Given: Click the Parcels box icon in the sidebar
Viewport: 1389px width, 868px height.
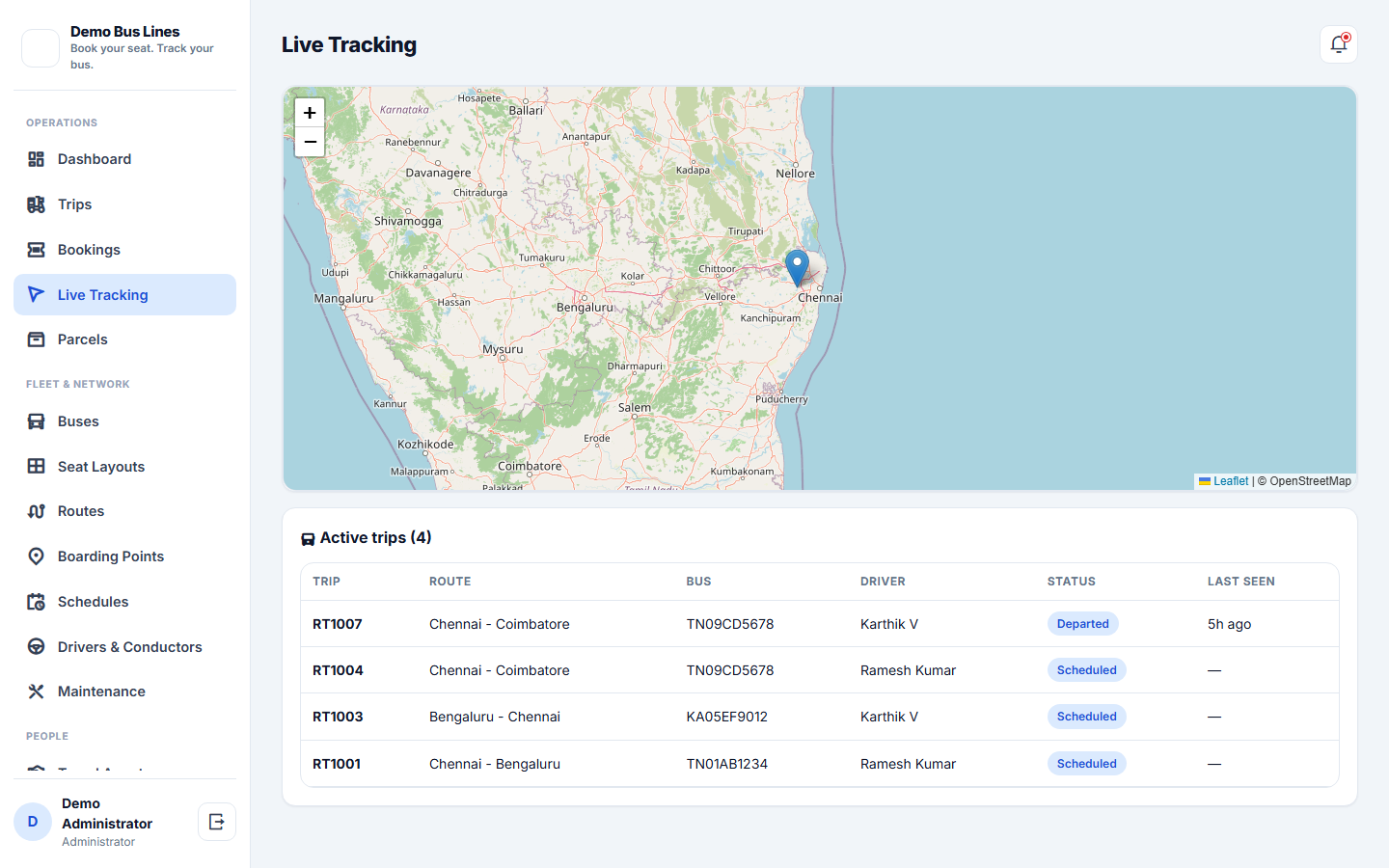Looking at the screenshot, I should click(37, 339).
